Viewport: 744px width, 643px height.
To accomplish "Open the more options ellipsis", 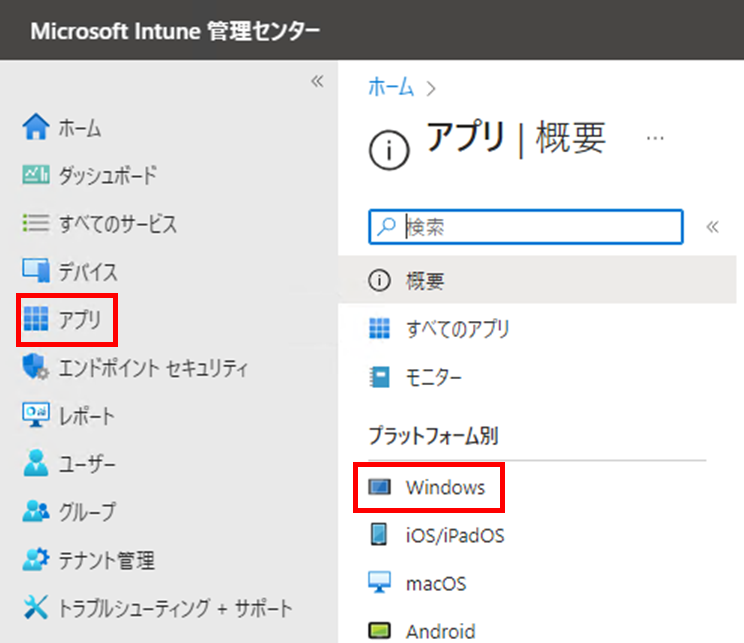I will point(655,139).
